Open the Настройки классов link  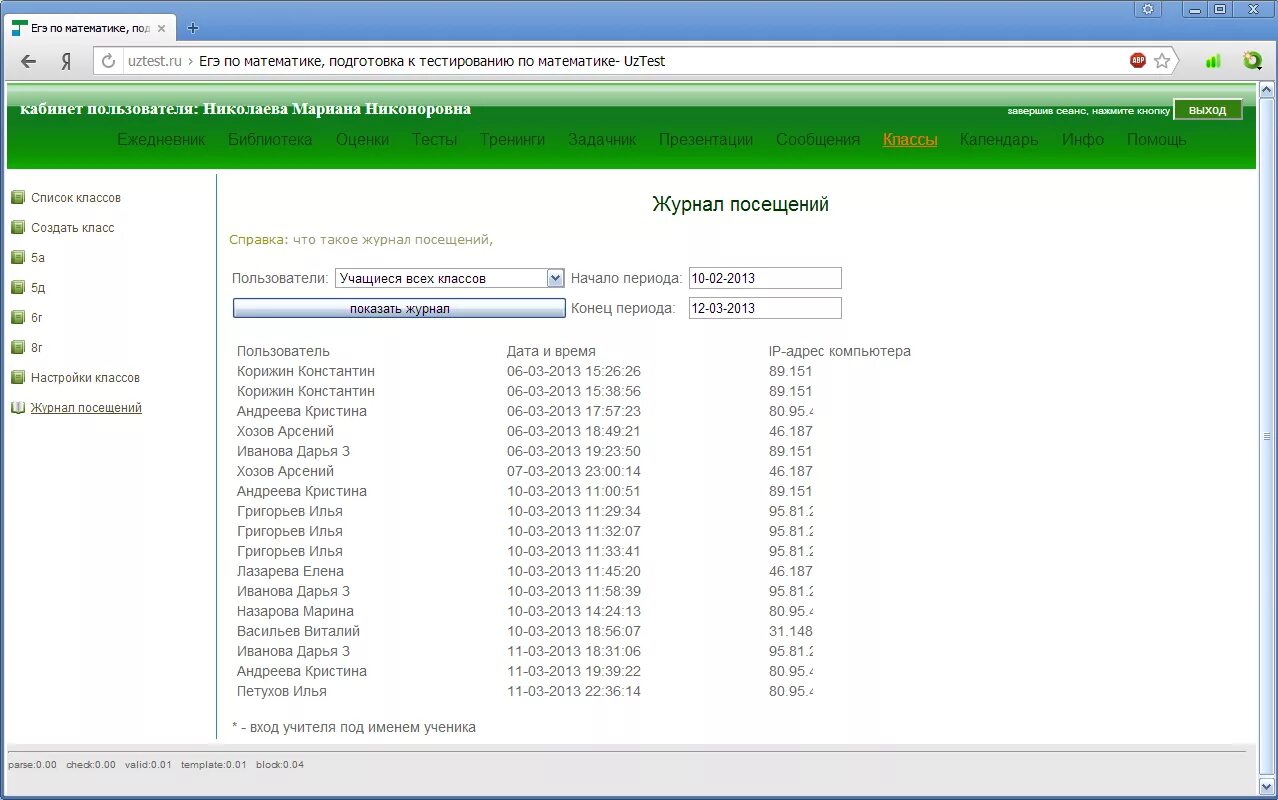point(85,378)
